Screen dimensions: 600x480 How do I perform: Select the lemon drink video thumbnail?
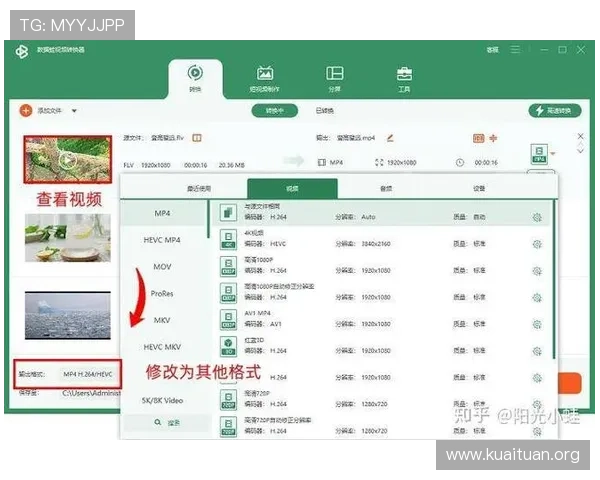(x=68, y=238)
